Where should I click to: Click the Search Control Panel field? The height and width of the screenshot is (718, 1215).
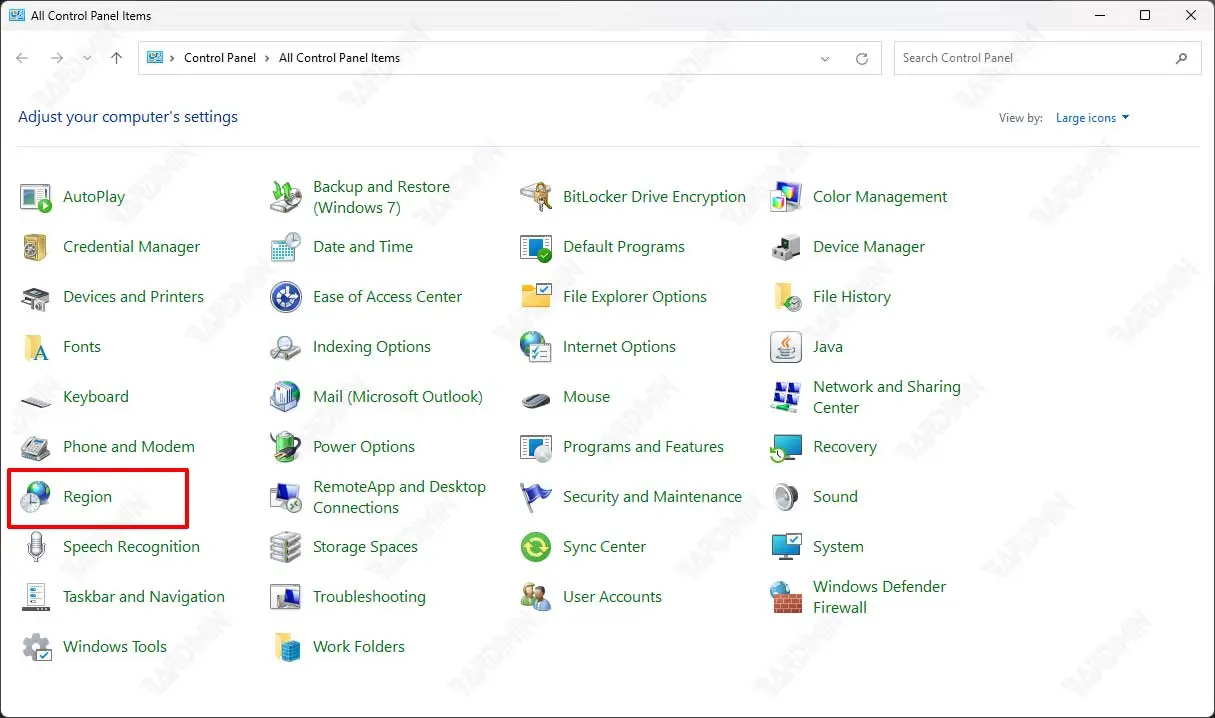click(x=1035, y=58)
